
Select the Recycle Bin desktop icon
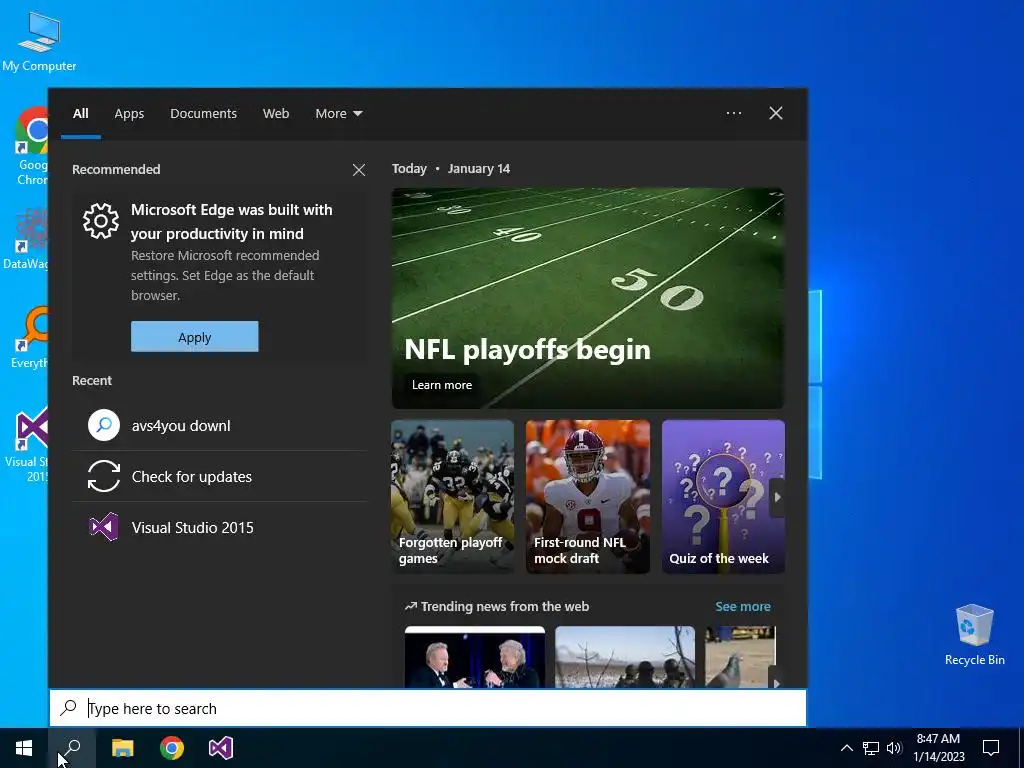click(x=974, y=635)
